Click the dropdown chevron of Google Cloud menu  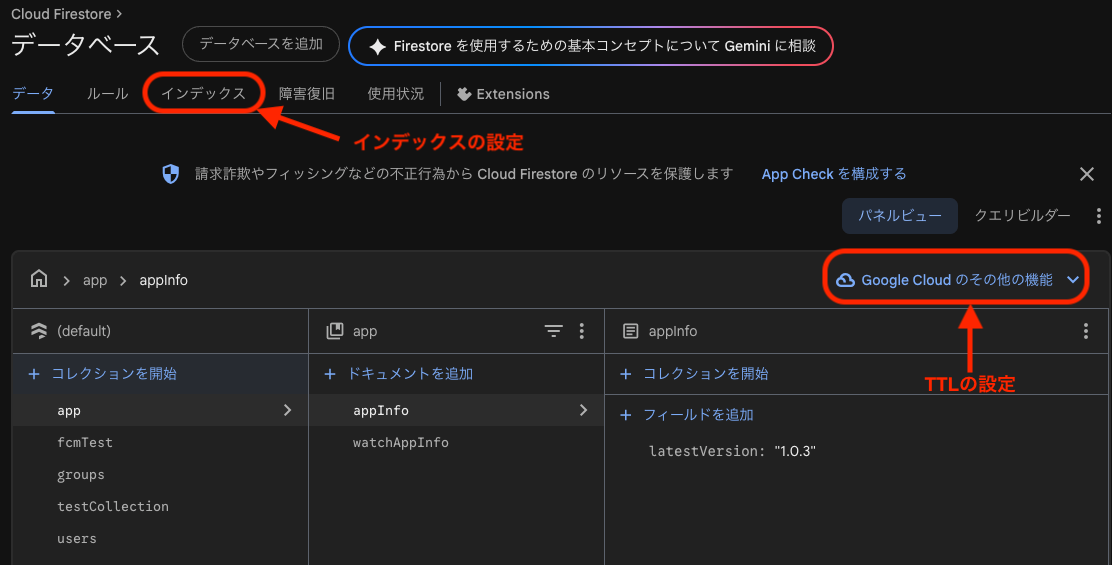pos(1073,280)
